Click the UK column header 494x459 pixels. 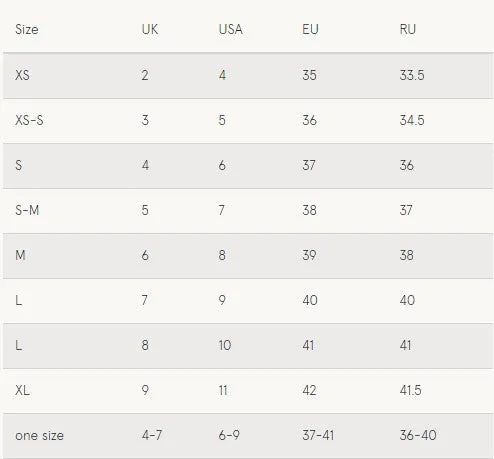[x=150, y=29]
